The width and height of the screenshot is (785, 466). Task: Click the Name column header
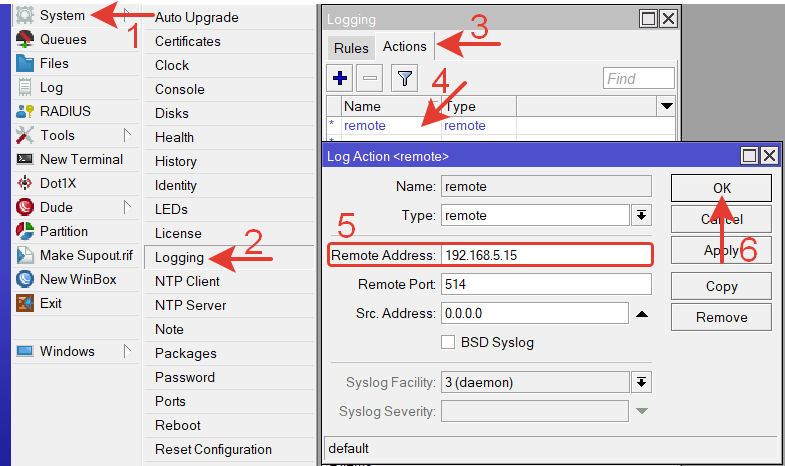(x=391, y=106)
